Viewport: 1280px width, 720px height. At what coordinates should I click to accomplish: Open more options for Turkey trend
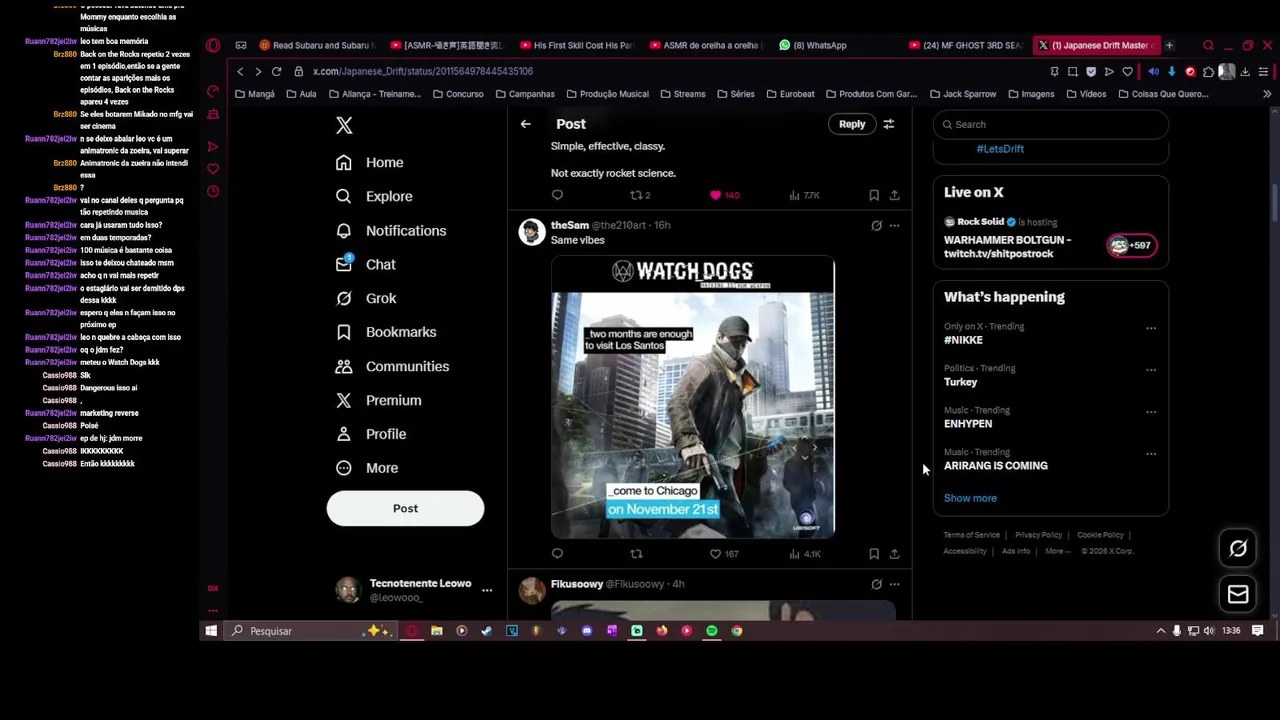[x=1151, y=370]
